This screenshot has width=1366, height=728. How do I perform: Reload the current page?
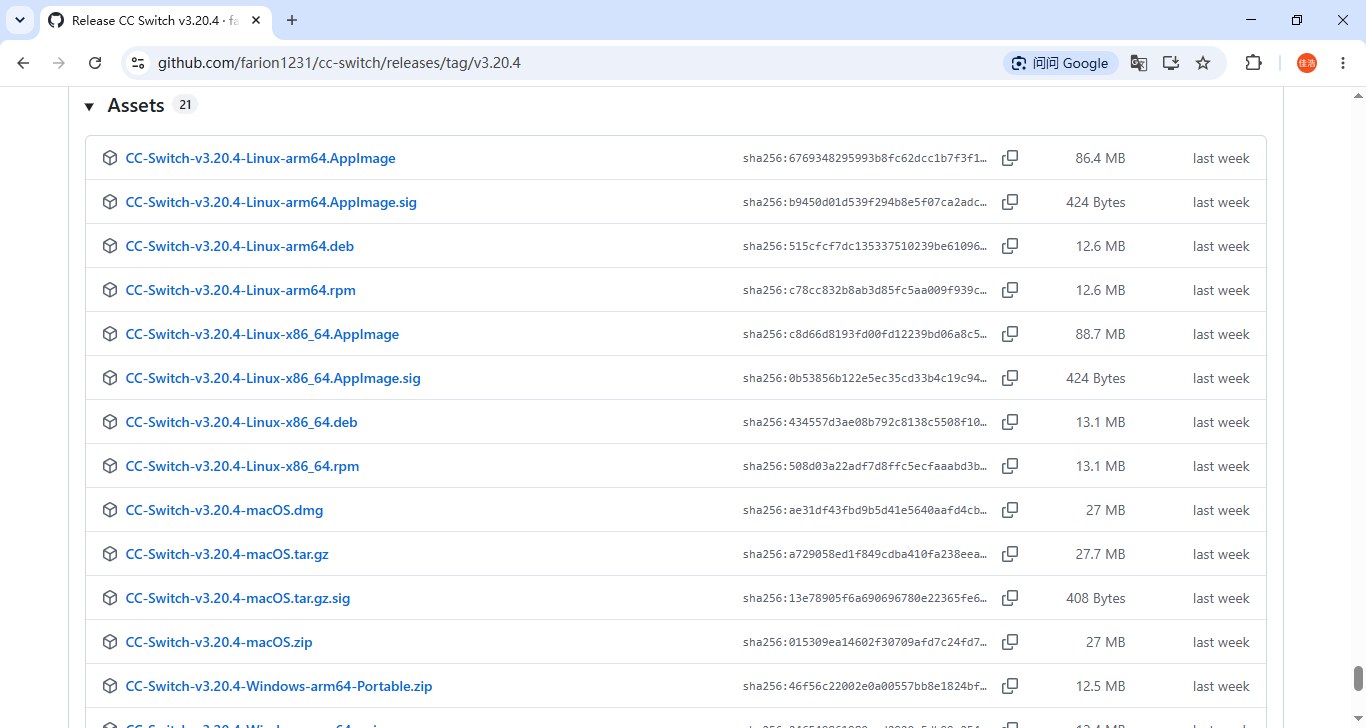[95, 63]
